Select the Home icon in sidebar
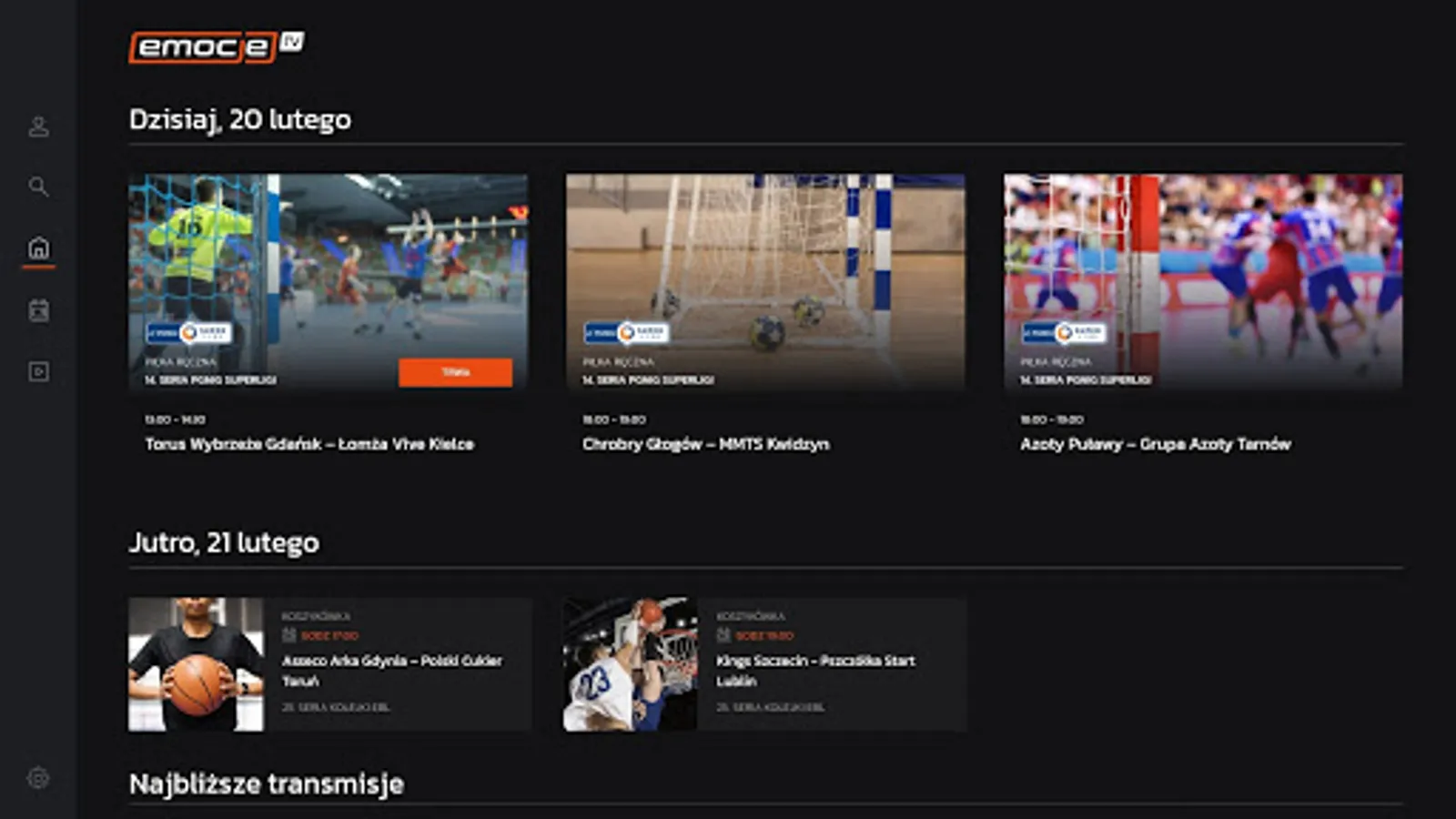Viewport: 1456px width, 819px height. (x=38, y=248)
